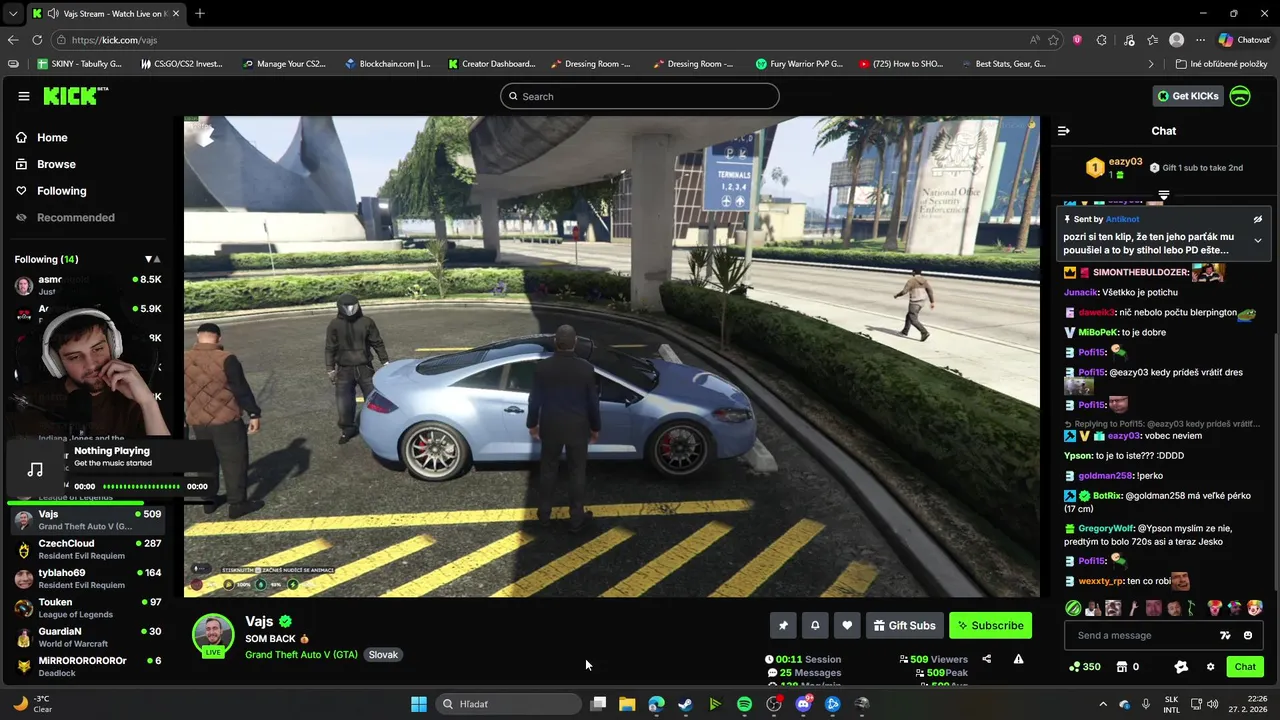This screenshot has width=1280, height=720.
Task: Click the Subscribe button
Action: pos(990,626)
